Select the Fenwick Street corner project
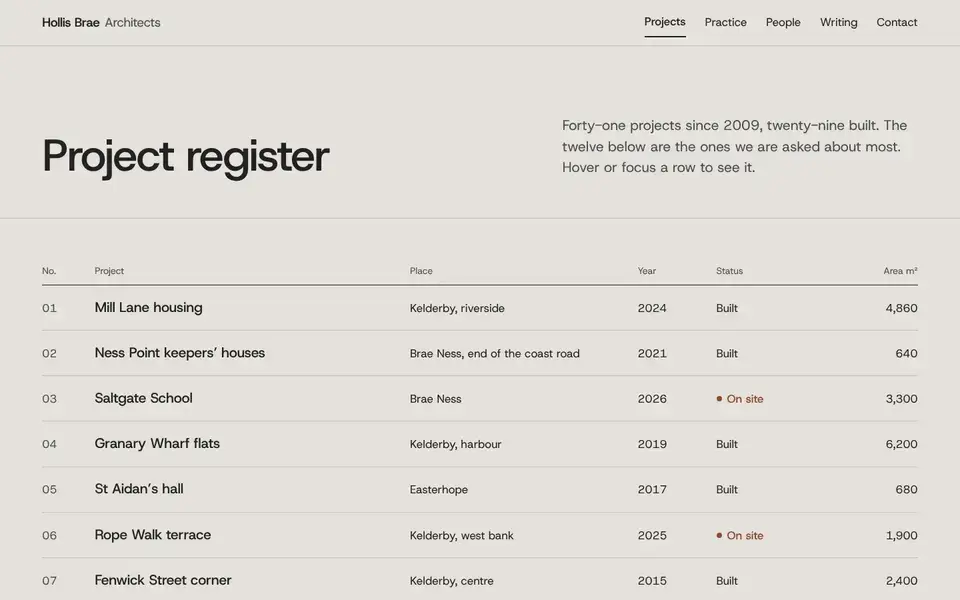 tap(479, 580)
